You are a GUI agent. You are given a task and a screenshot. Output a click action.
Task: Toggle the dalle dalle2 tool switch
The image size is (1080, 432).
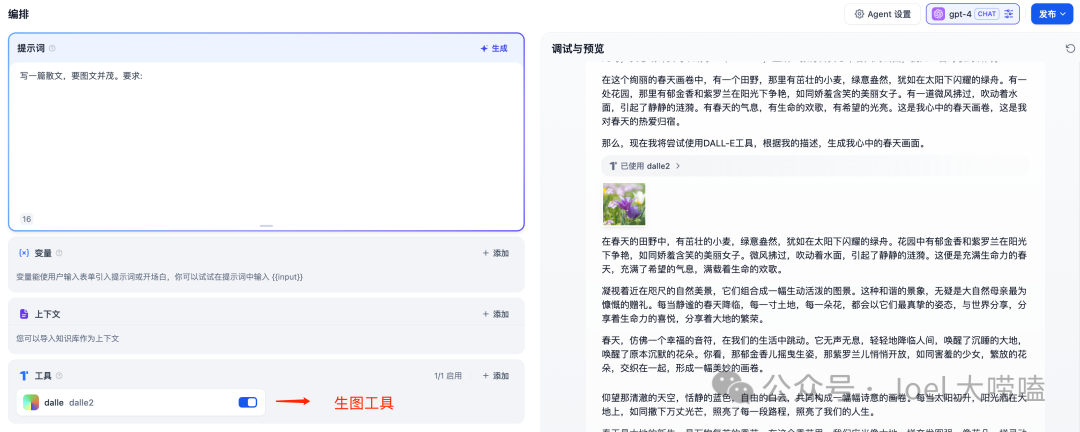(x=247, y=402)
